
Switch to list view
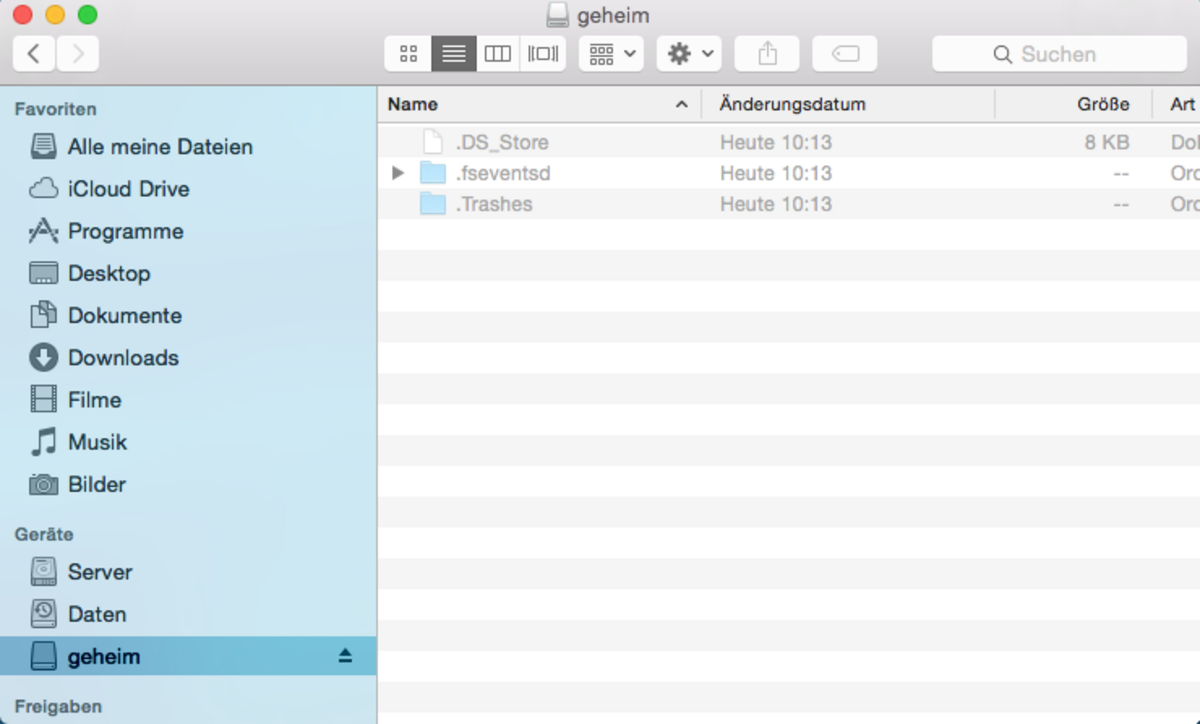pyautogui.click(x=453, y=54)
